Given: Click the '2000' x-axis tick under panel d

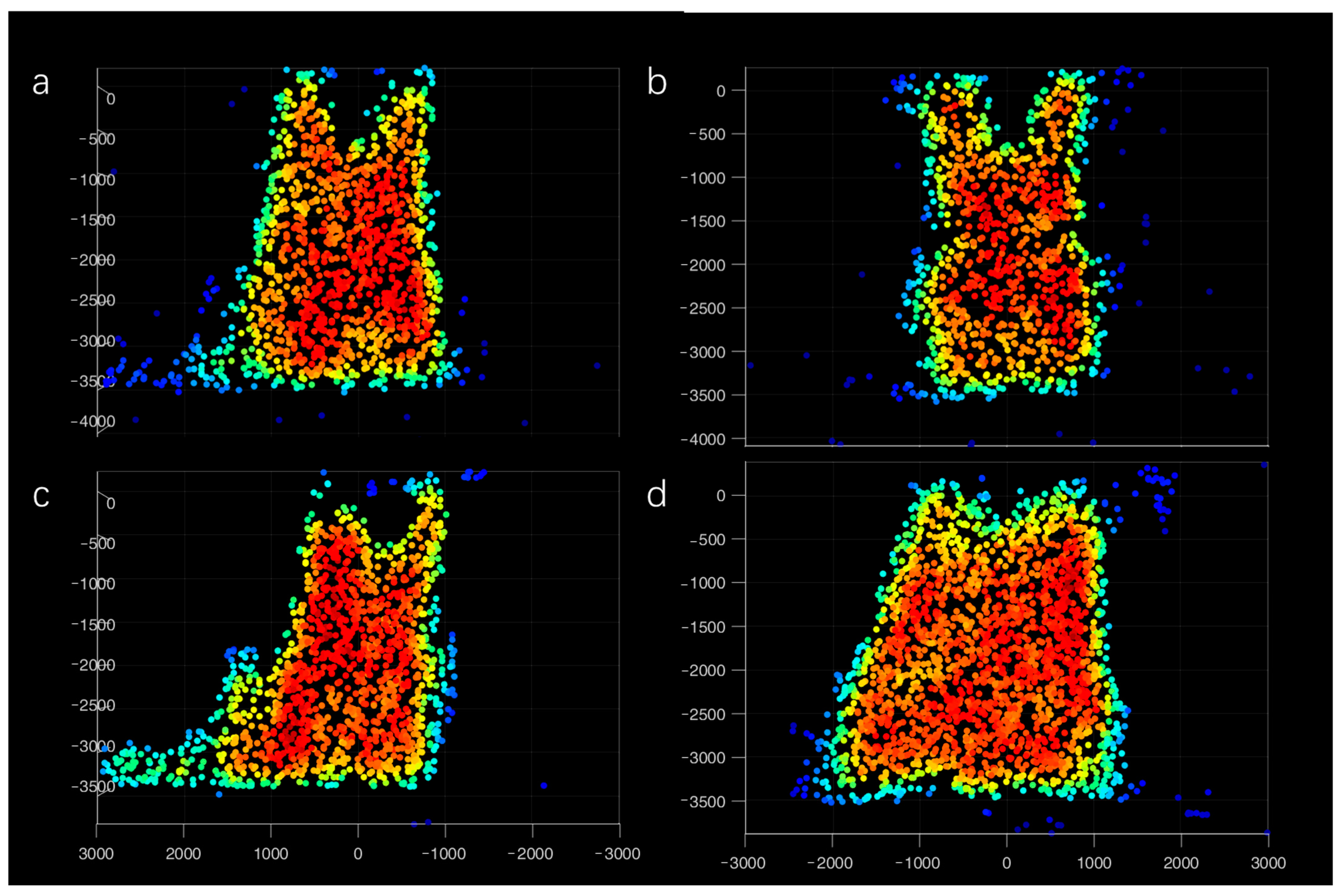Looking at the screenshot, I should pos(1181,863).
